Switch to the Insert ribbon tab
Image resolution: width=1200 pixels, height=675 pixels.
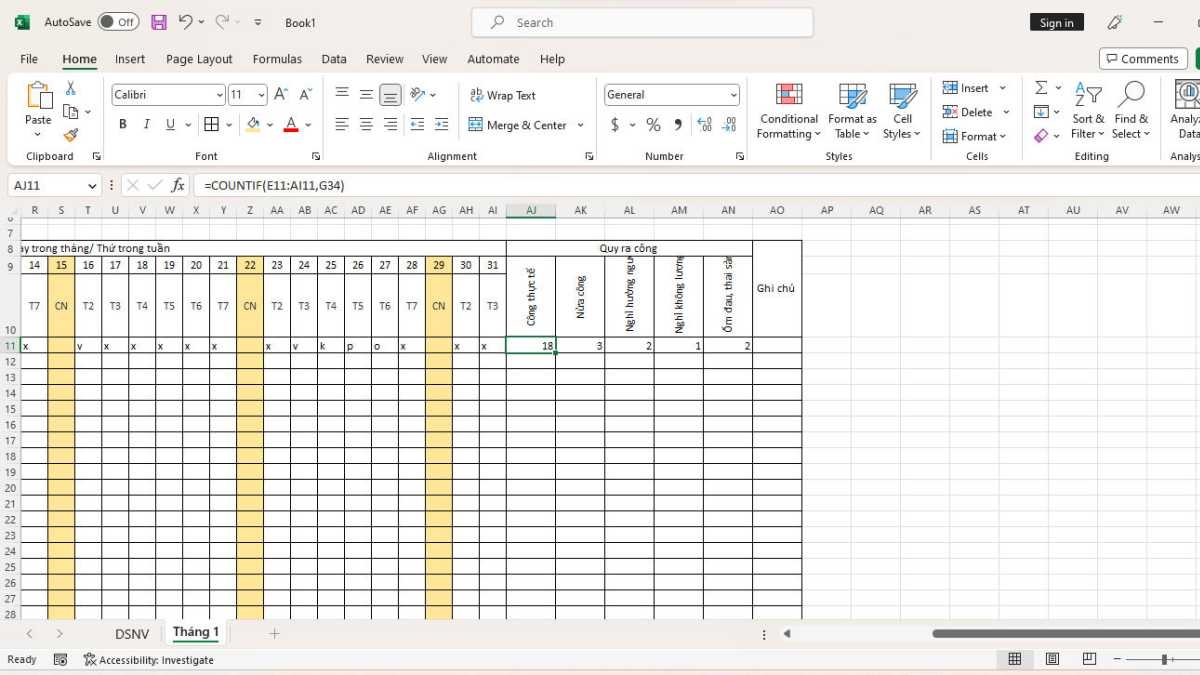(x=130, y=59)
